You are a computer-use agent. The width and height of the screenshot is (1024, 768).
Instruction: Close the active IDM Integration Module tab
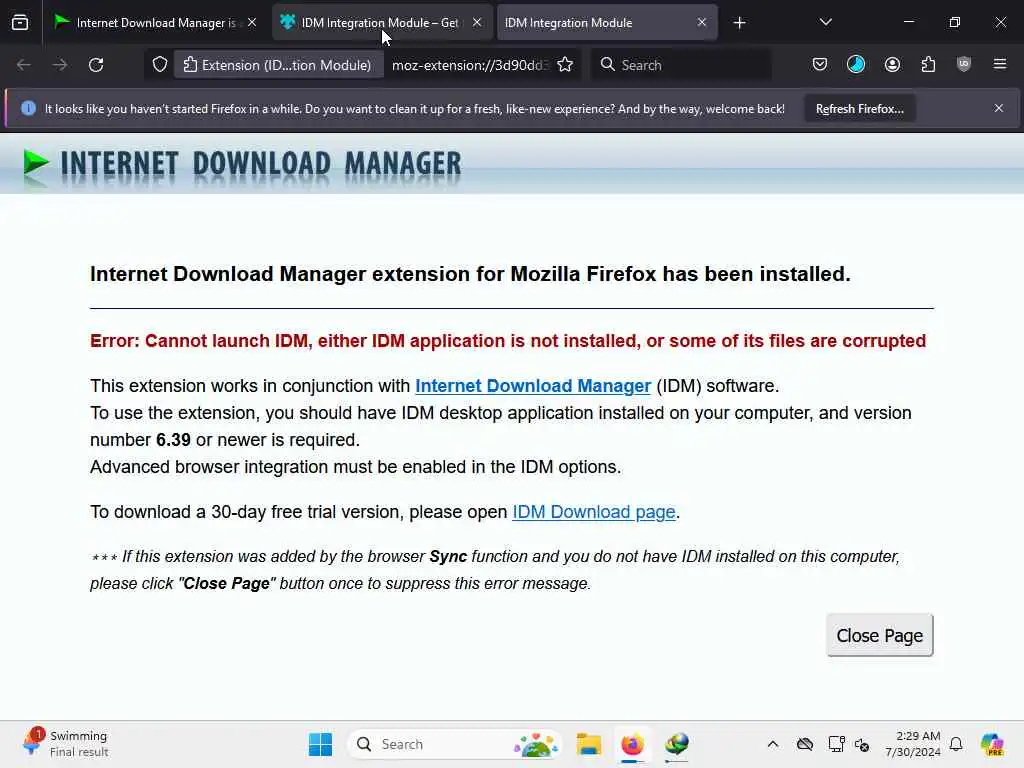(702, 23)
